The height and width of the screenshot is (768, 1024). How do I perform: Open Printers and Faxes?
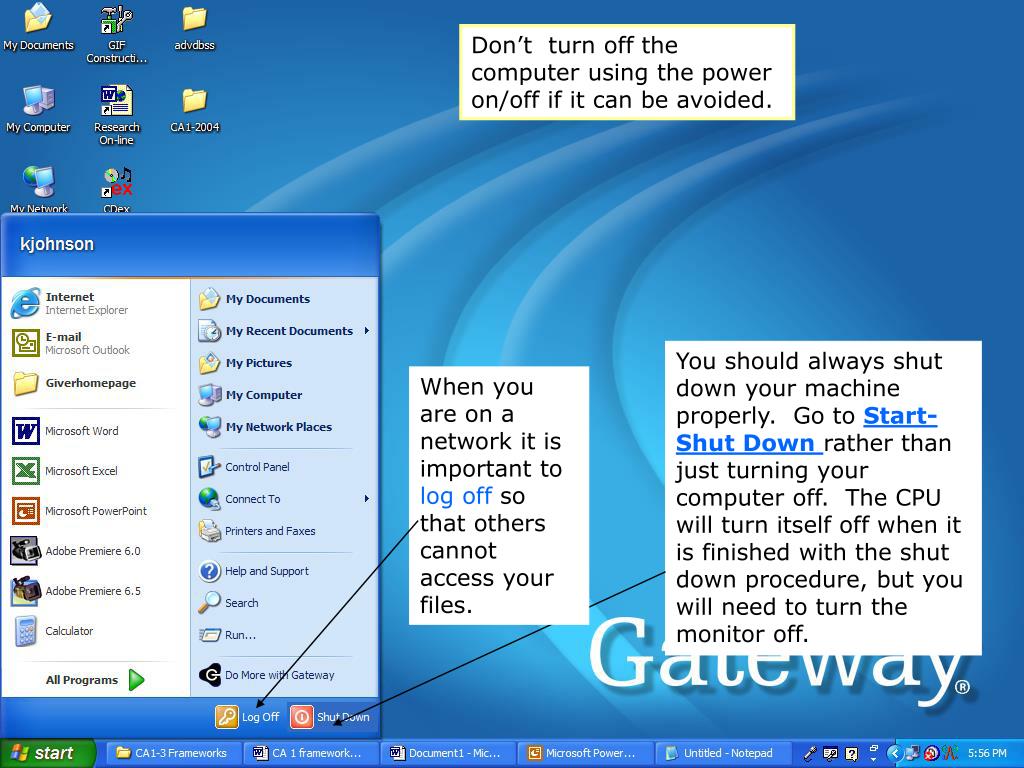[257, 531]
